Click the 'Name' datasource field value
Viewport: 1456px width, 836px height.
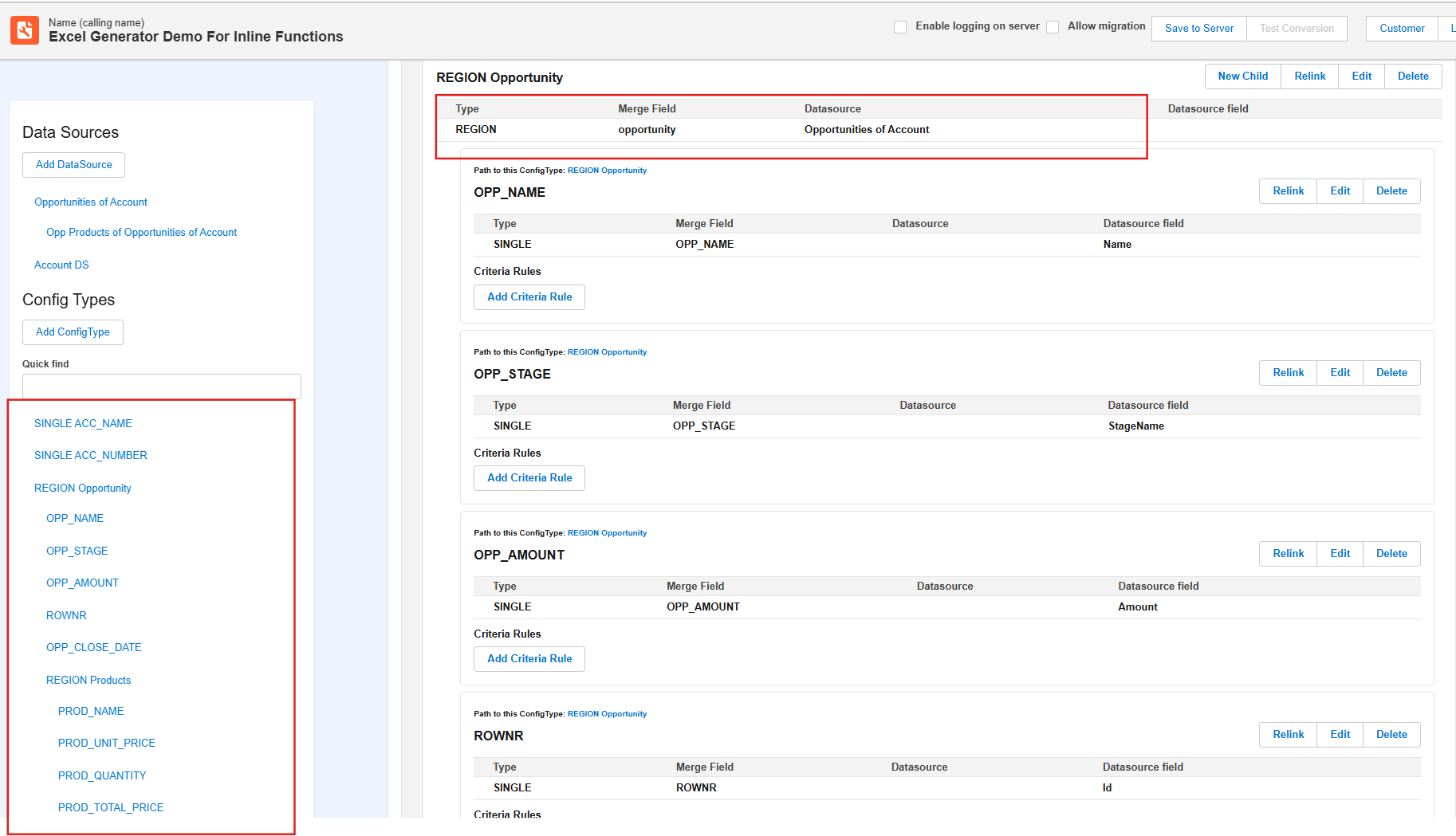pyautogui.click(x=1117, y=245)
